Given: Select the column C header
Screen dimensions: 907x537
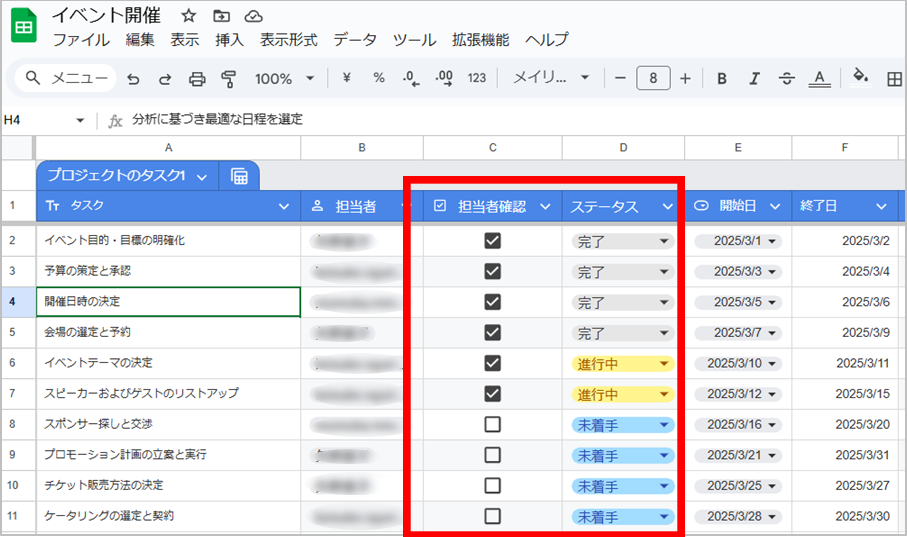Looking at the screenshot, I should point(492,148).
